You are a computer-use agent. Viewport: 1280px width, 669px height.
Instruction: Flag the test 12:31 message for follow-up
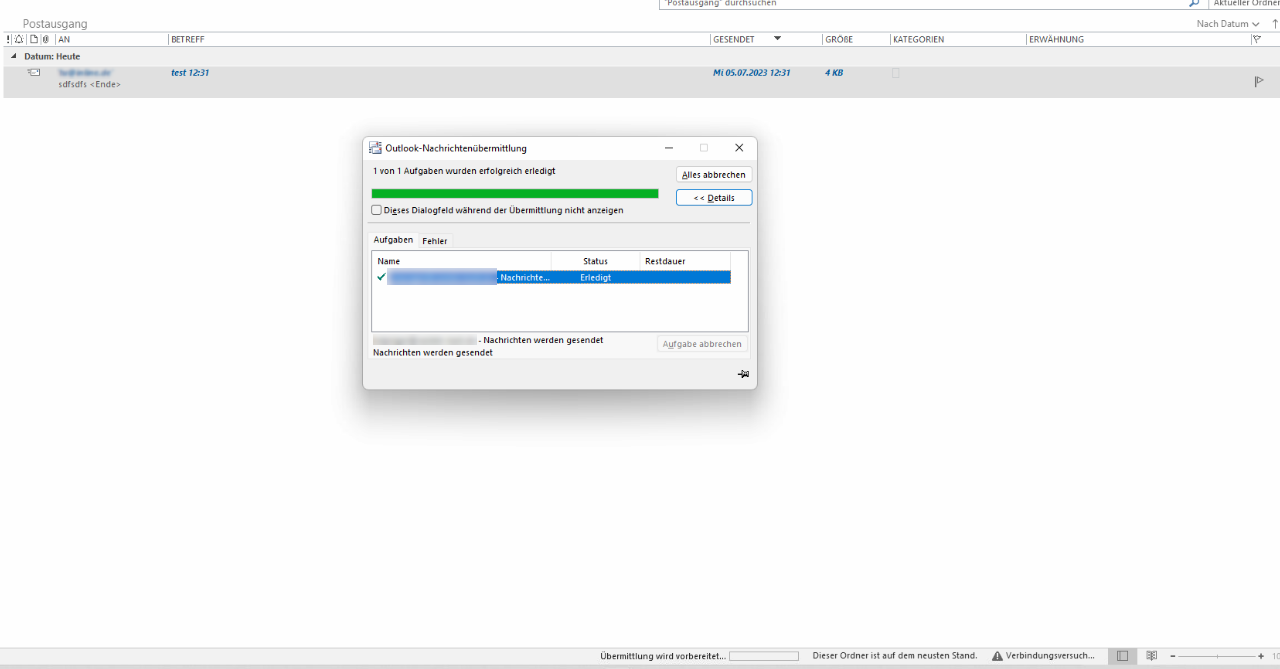click(x=1259, y=82)
